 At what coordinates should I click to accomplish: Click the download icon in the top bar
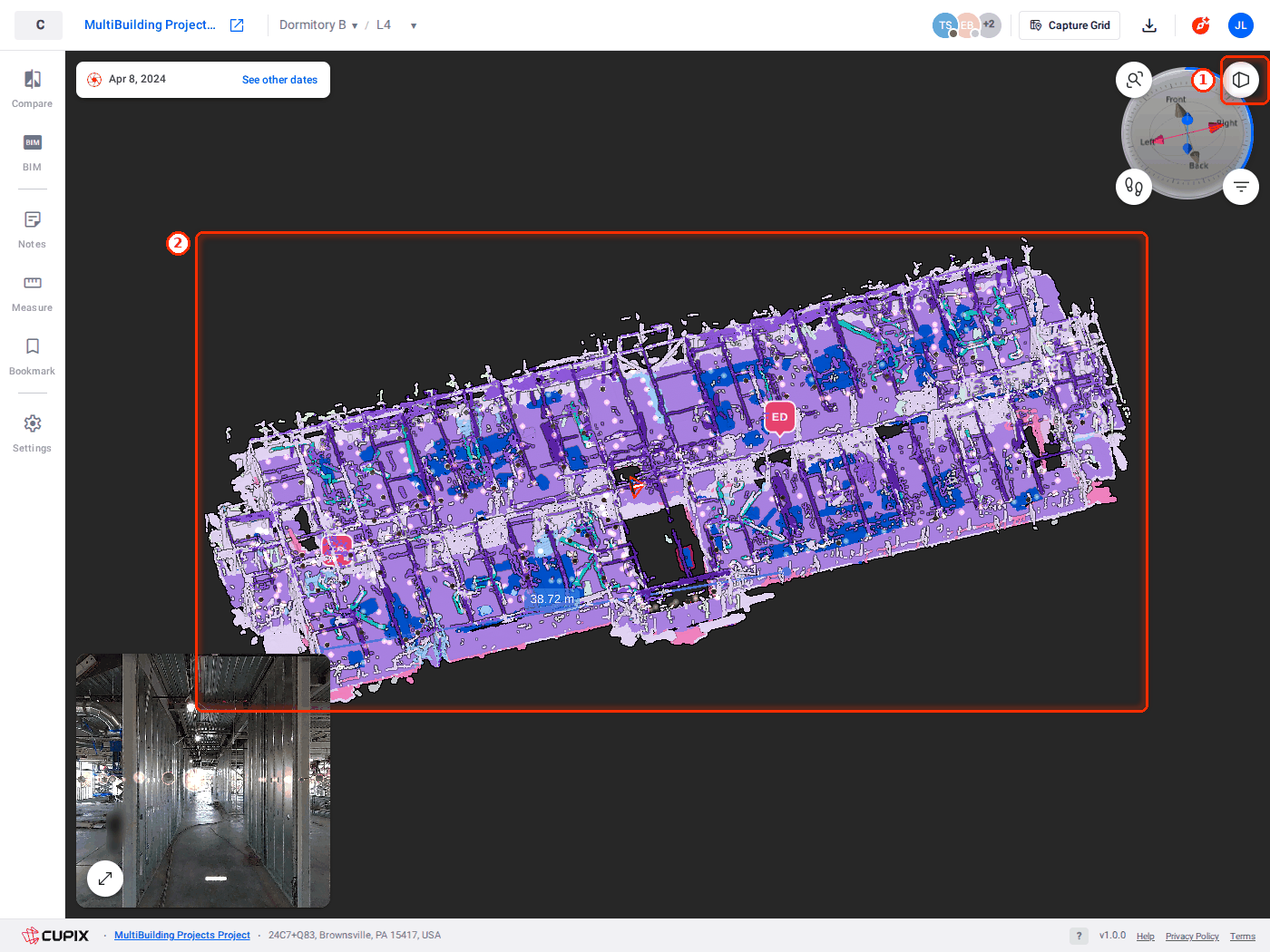pyautogui.click(x=1149, y=25)
